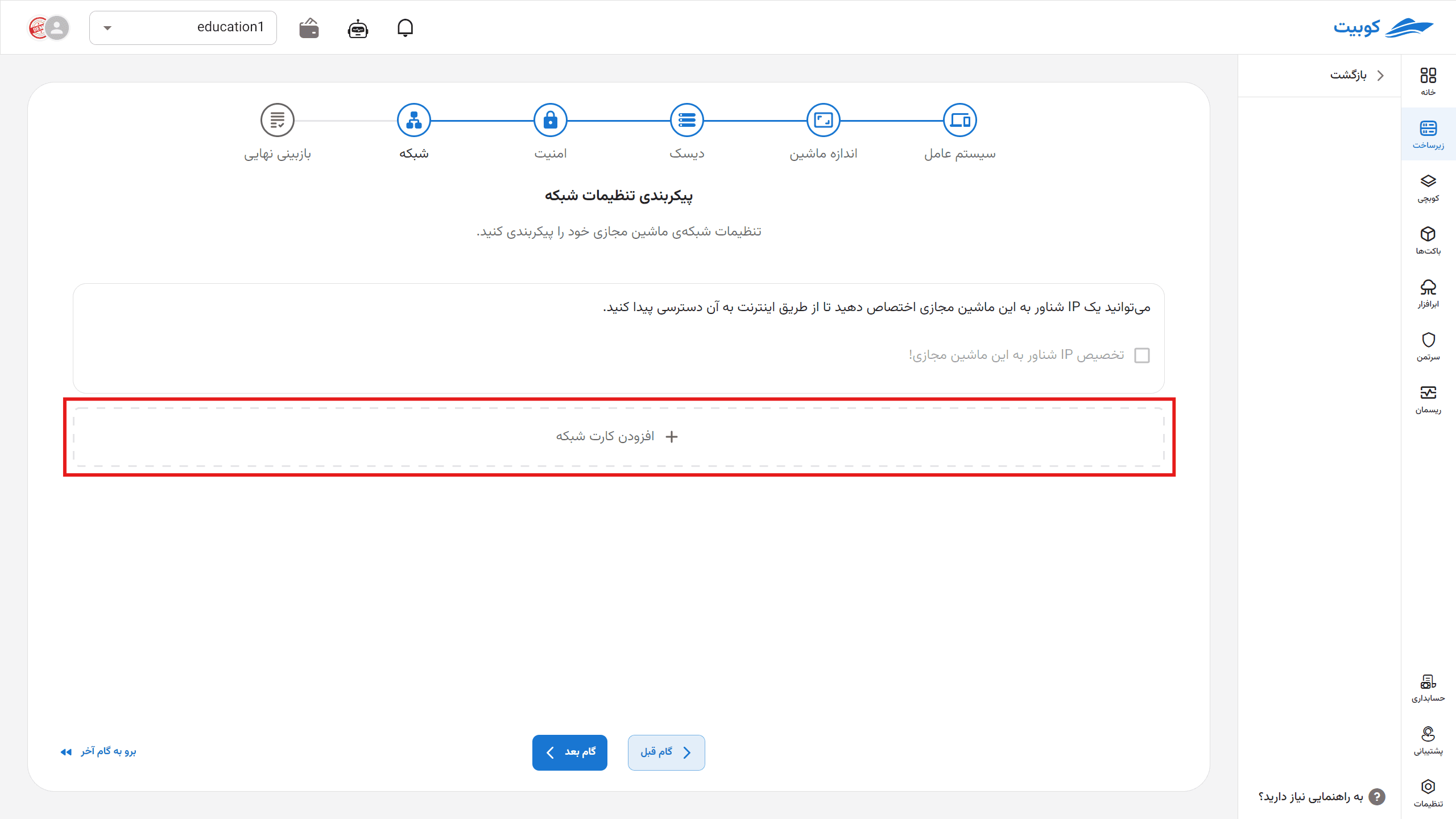Click افزودن کارت شبکه
Viewport: 1456px width, 819px height.
pos(619,437)
